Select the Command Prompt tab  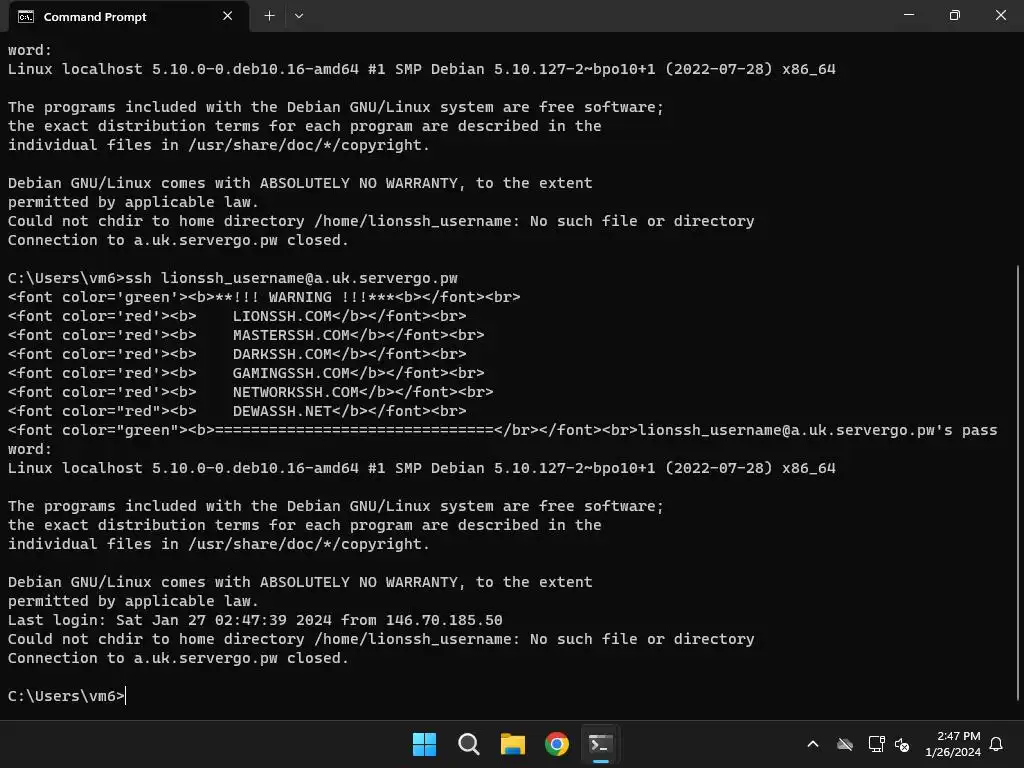click(x=128, y=16)
